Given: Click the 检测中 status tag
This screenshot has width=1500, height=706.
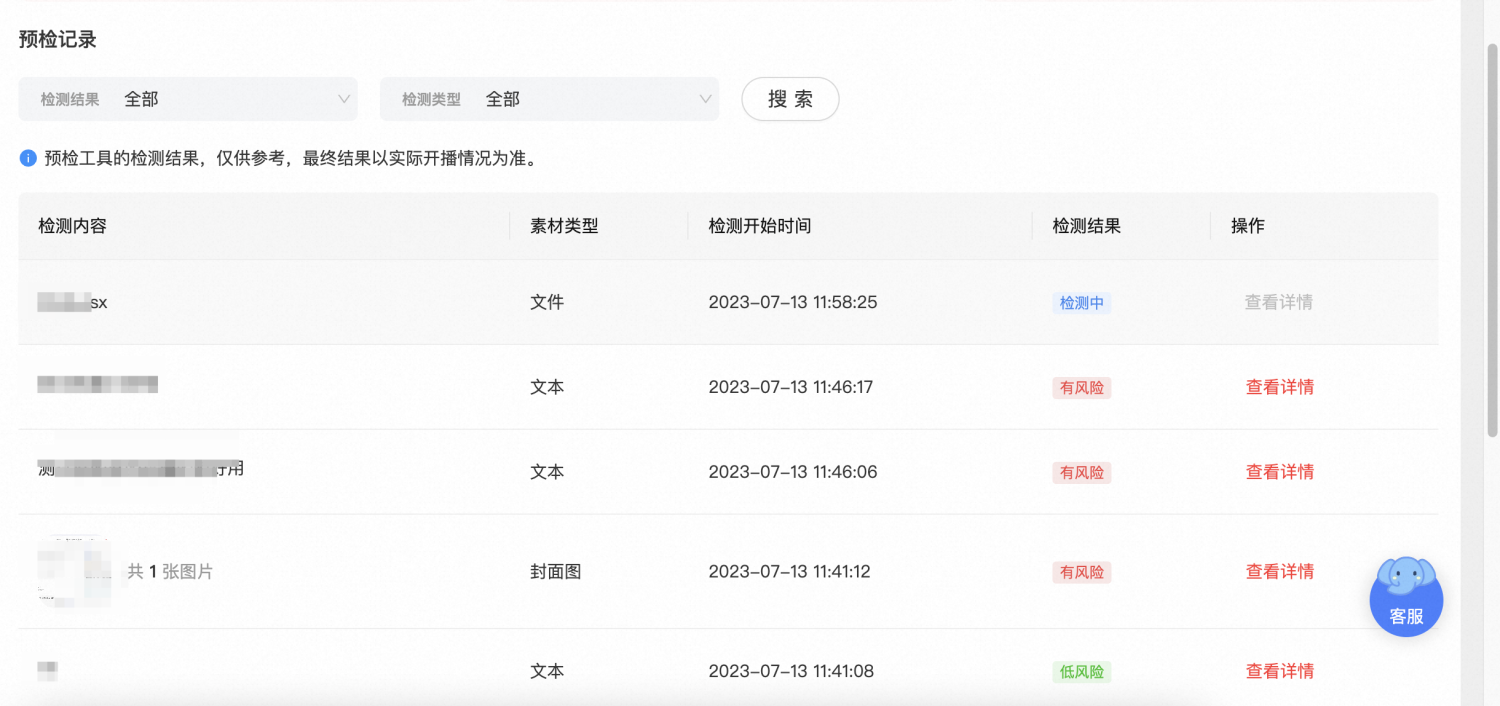Looking at the screenshot, I should pyautogui.click(x=1082, y=303).
